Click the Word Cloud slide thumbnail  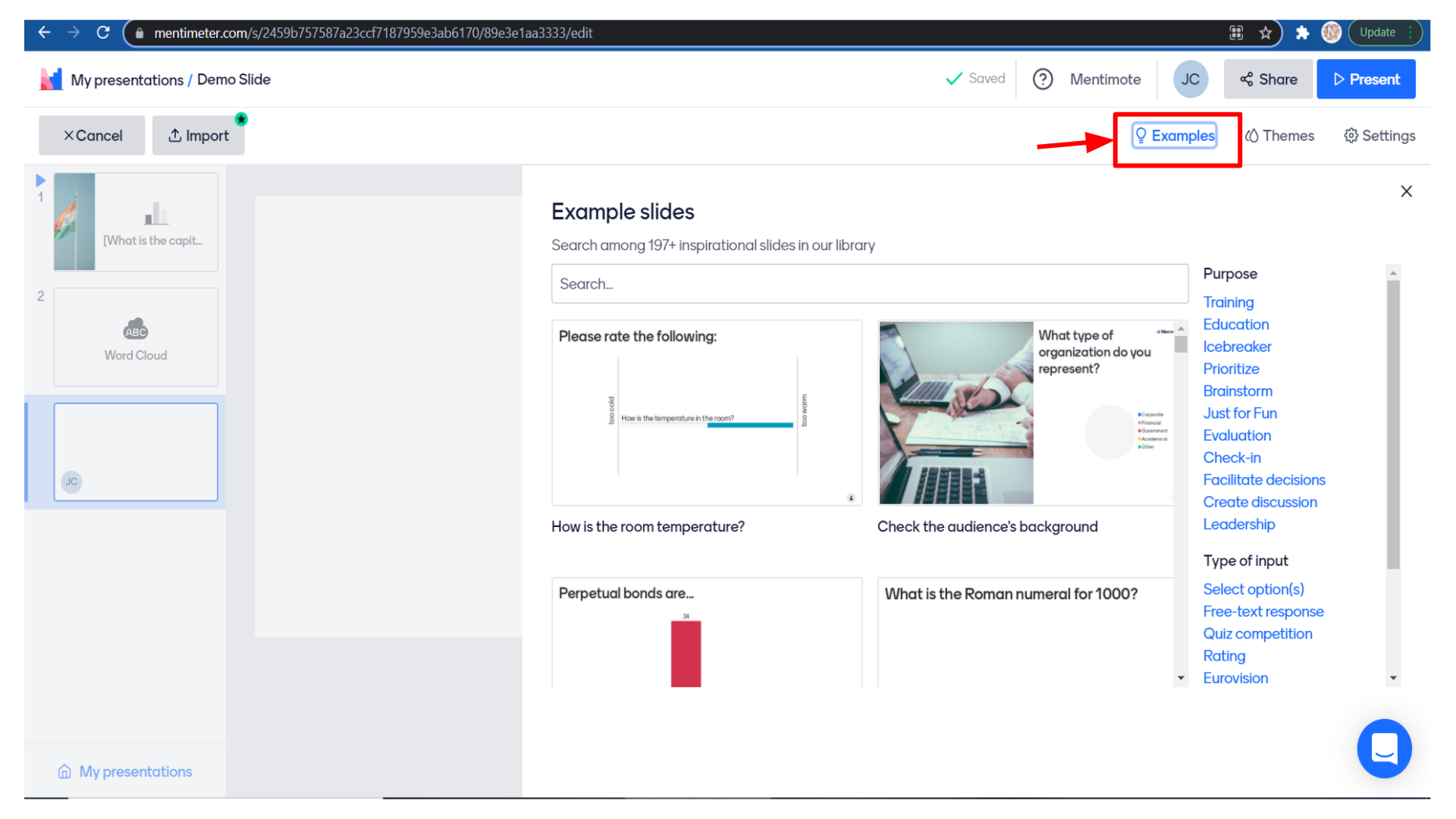135,337
